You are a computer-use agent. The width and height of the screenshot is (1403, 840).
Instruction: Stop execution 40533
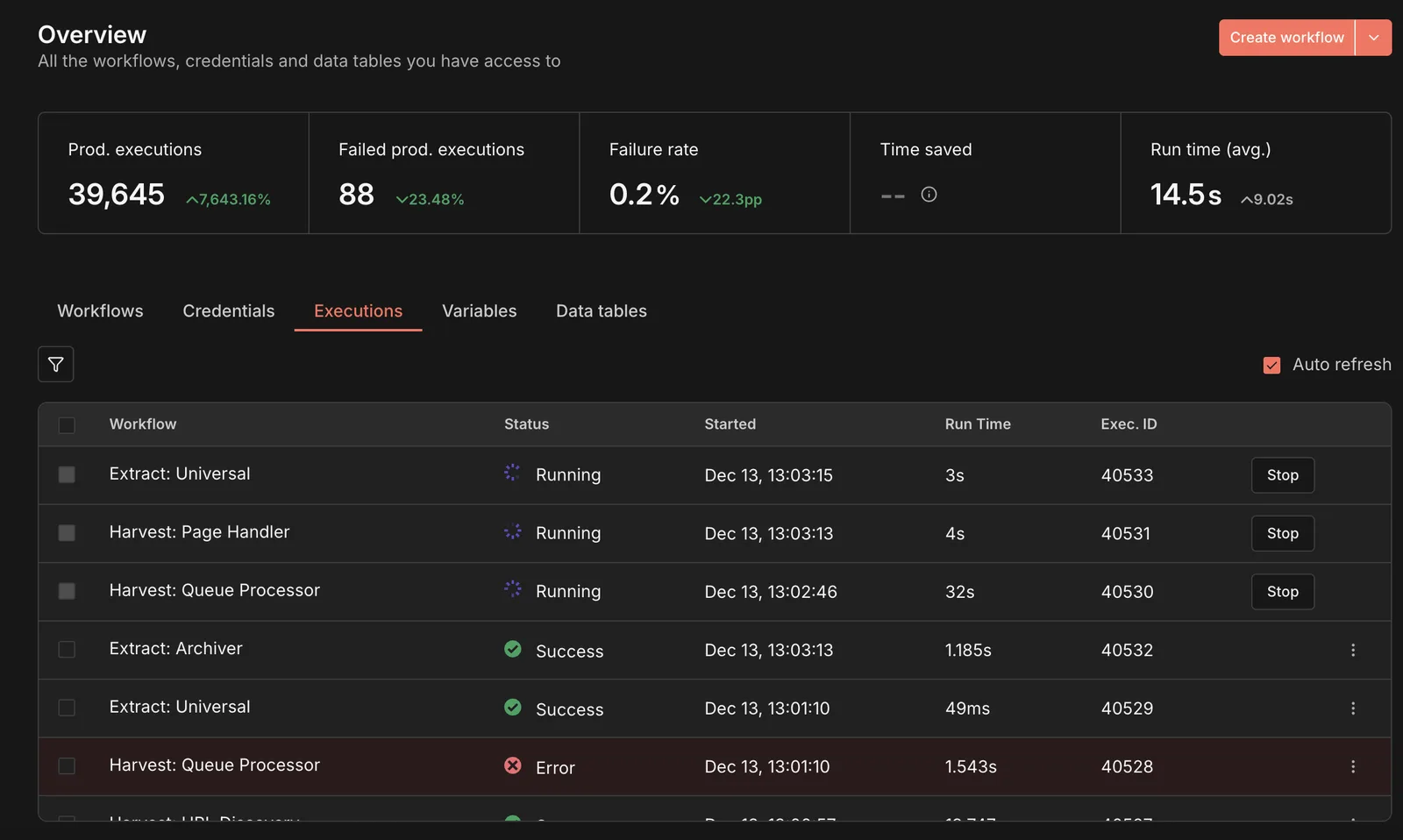tap(1283, 475)
